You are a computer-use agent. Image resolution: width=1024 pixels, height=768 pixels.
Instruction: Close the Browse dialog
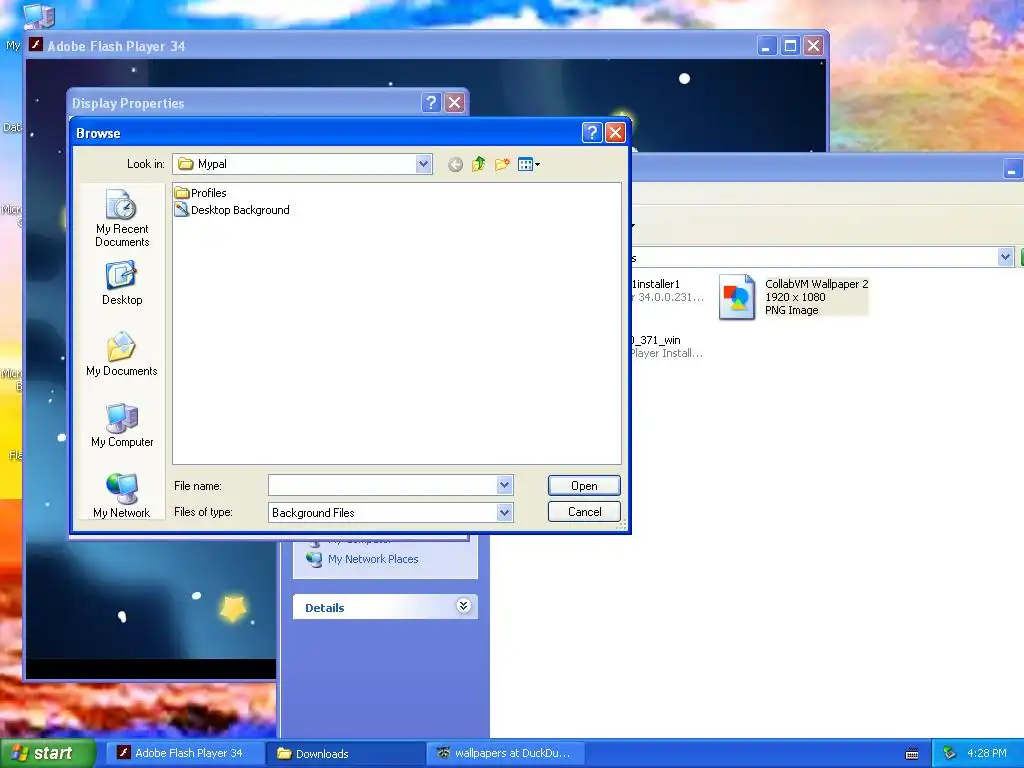(x=615, y=133)
